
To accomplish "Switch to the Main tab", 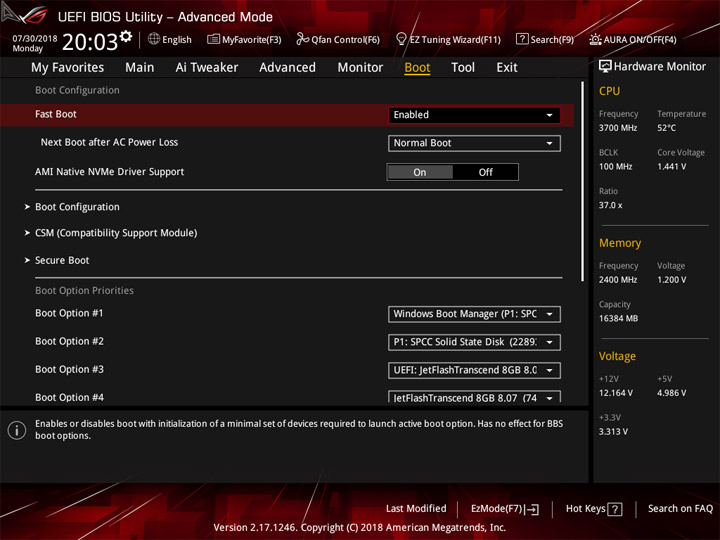I will (x=140, y=68).
